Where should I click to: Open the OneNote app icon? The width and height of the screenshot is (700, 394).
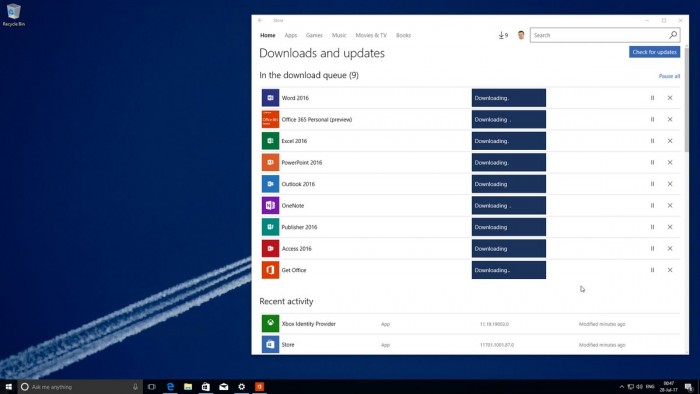tap(270, 205)
